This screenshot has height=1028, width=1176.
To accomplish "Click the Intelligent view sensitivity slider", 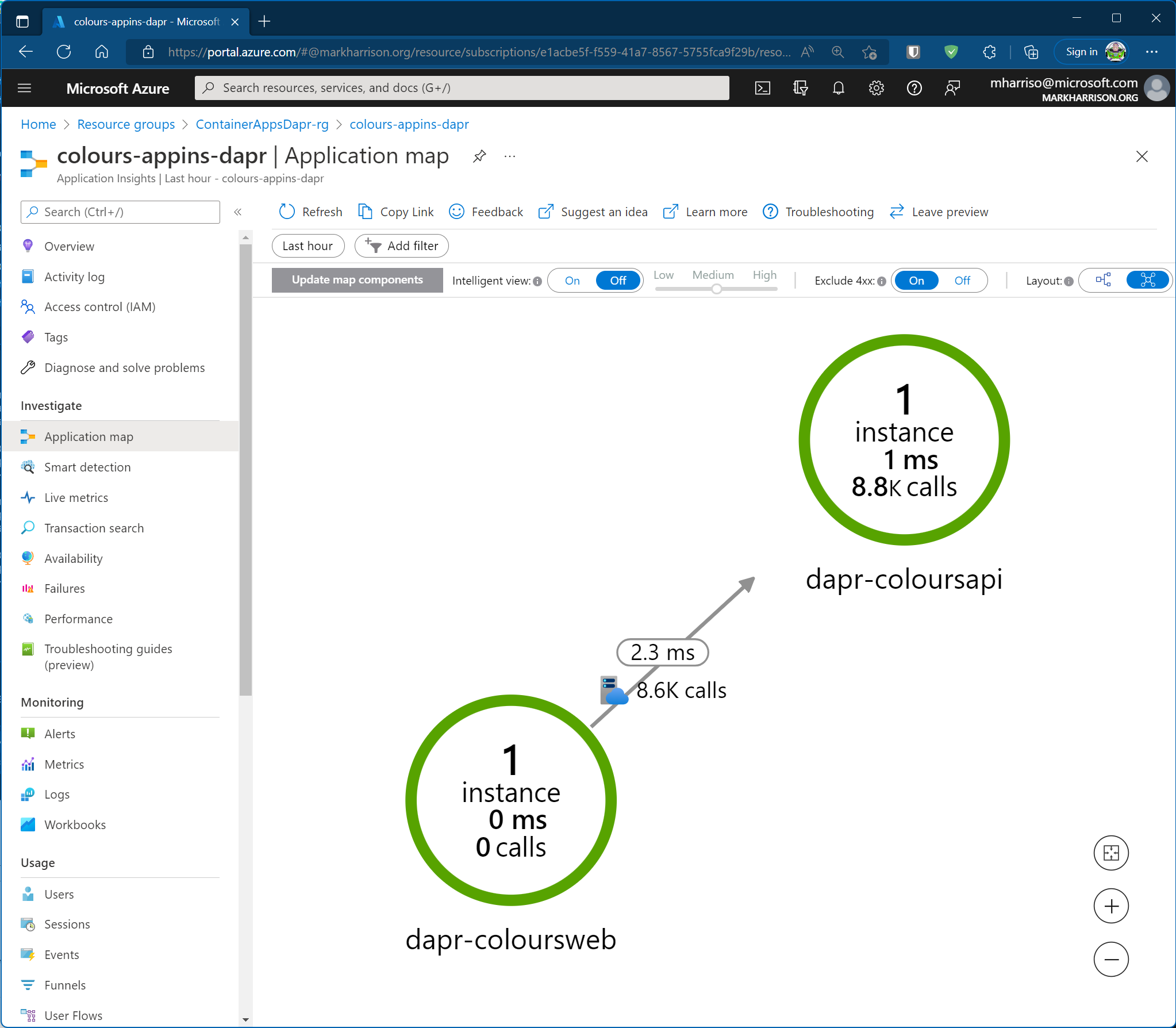I will (x=716, y=289).
